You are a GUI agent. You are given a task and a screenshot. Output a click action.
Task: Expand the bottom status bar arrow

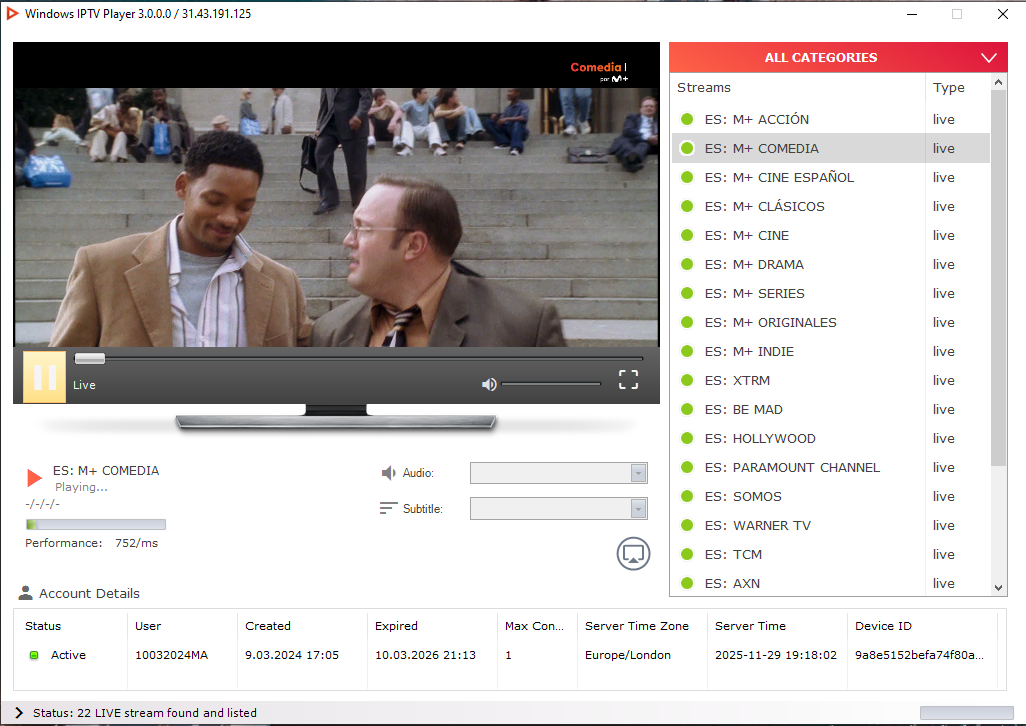pos(19,713)
